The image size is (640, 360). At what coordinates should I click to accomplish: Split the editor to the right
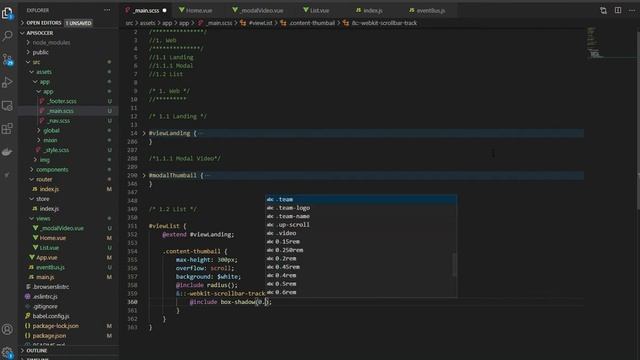[618, 10]
